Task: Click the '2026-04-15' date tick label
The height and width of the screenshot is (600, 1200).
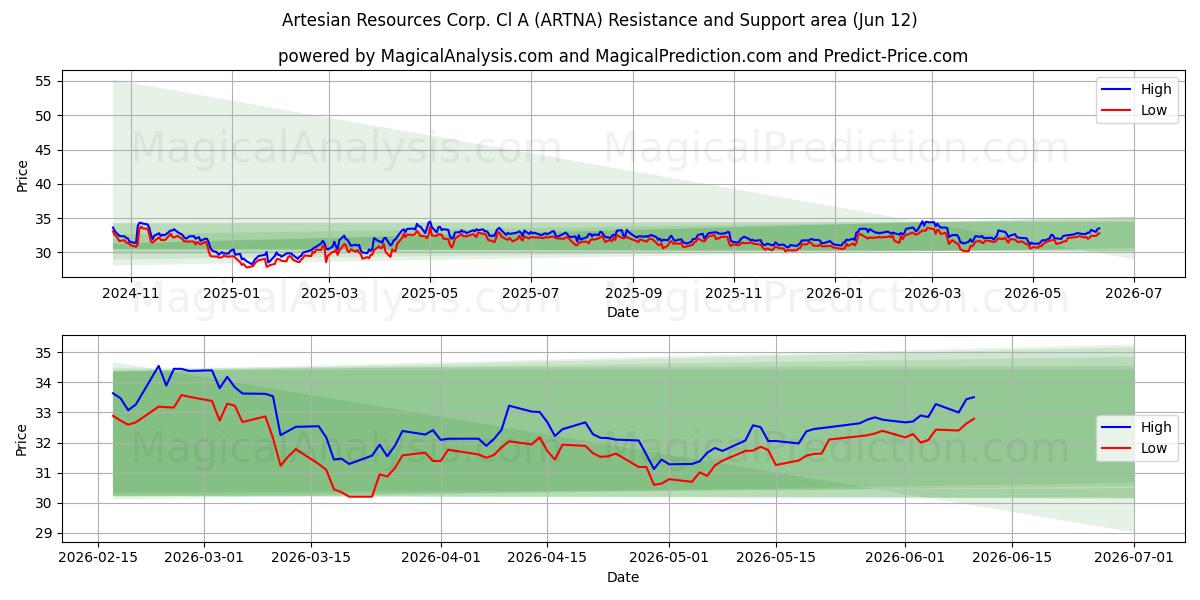Action: [548, 557]
